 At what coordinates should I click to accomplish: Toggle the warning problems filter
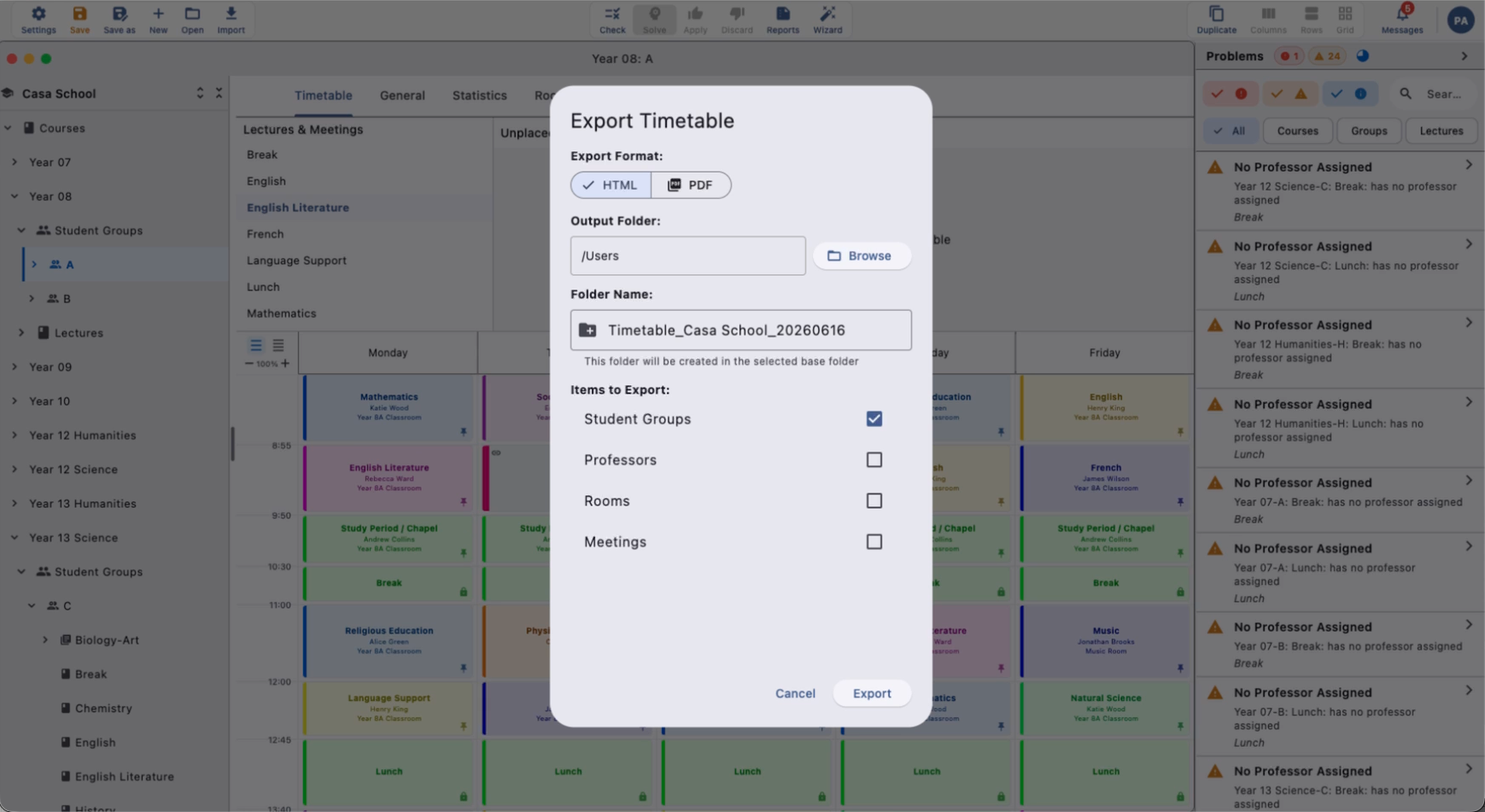point(1289,94)
